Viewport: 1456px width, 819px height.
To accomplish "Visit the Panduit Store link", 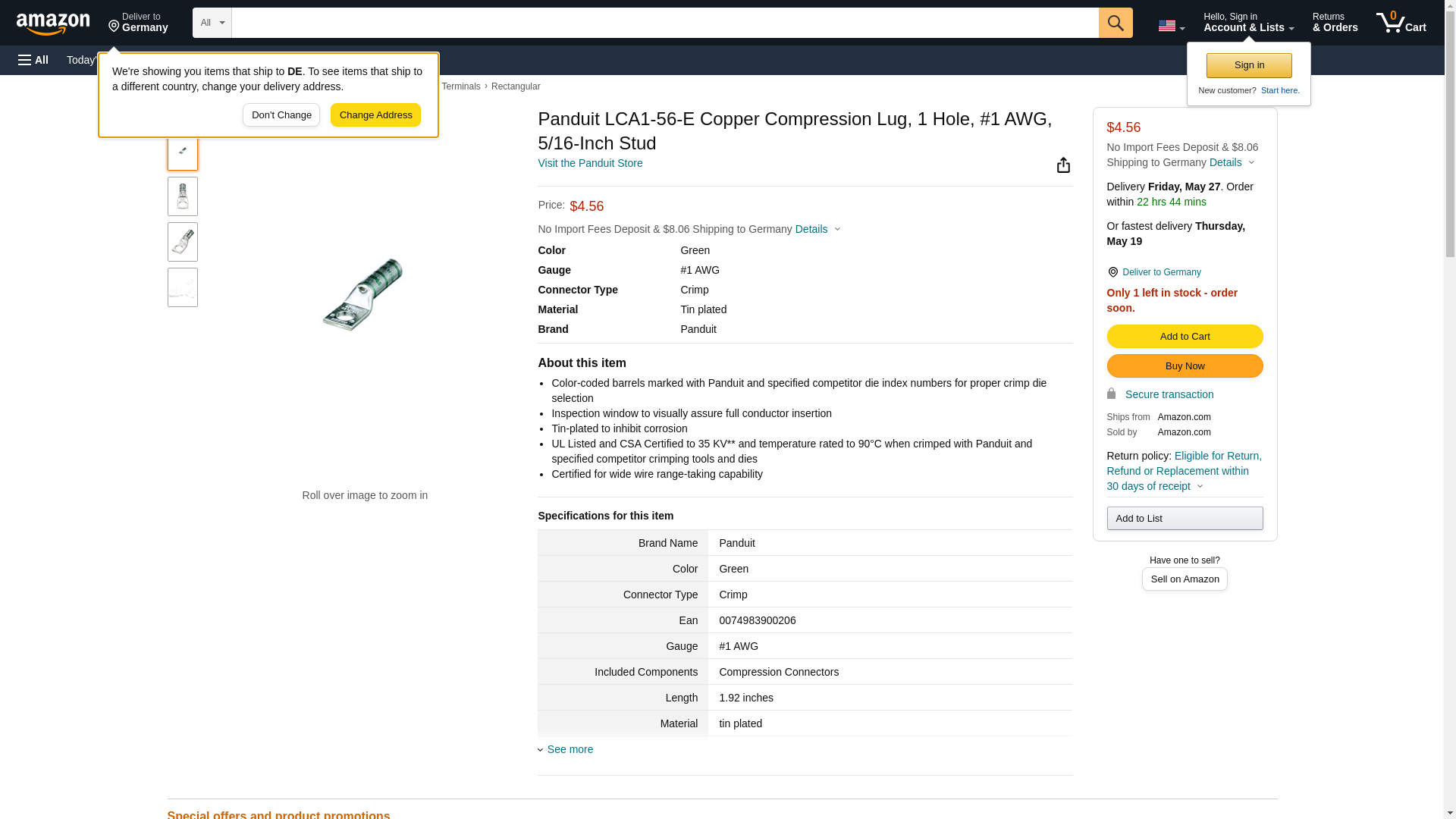I will (590, 163).
